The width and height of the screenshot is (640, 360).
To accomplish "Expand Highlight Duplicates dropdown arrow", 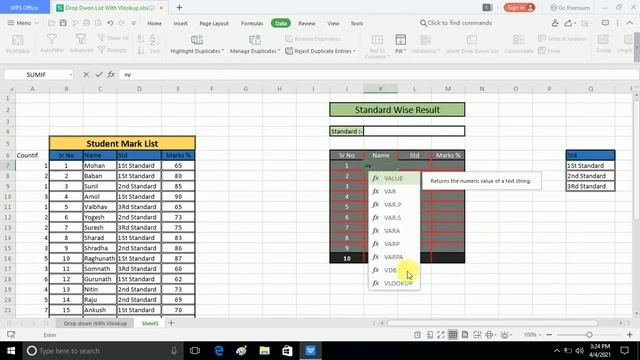I will (222, 51).
